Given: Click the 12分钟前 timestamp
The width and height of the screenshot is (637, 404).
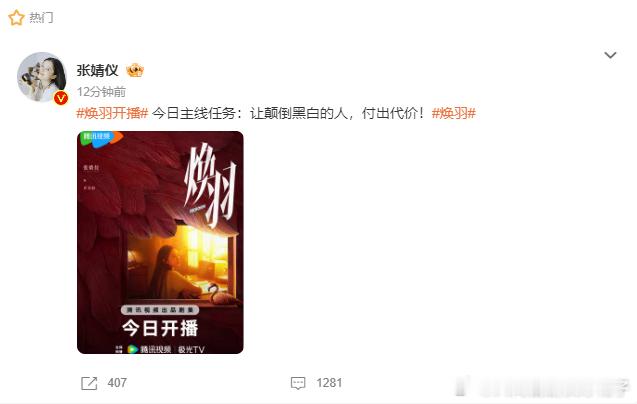Looking at the screenshot, I should (102, 92).
